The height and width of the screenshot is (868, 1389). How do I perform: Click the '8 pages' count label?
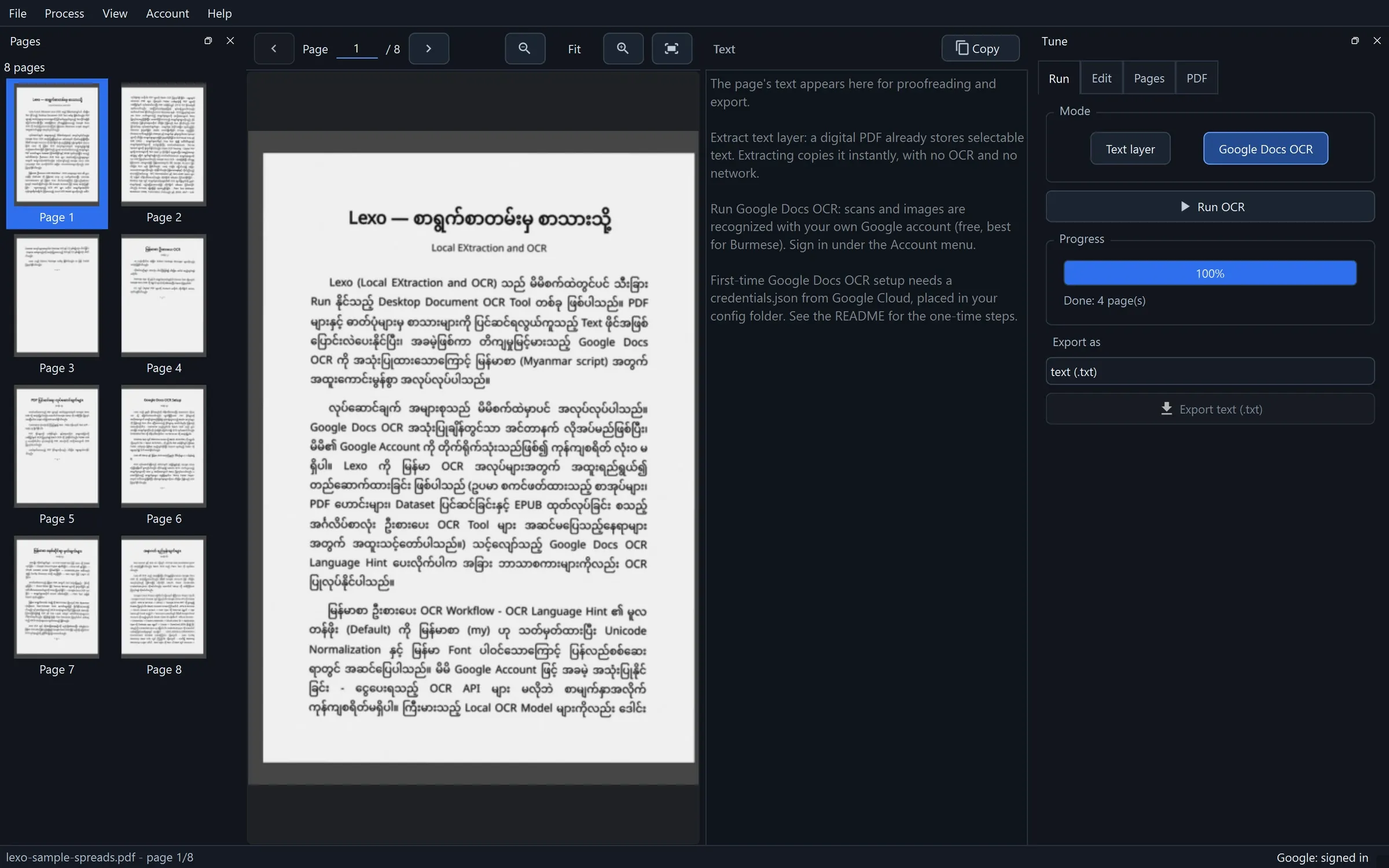point(24,67)
